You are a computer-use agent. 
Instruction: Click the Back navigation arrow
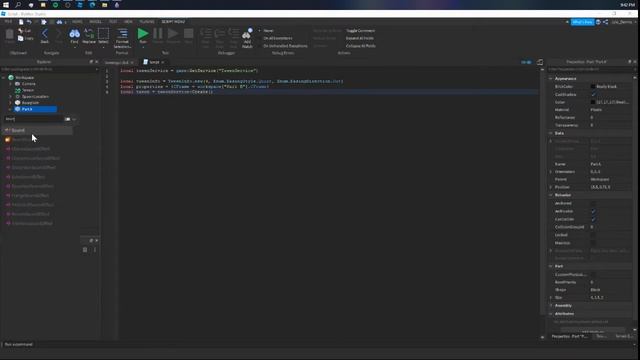(x=44, y=33)
